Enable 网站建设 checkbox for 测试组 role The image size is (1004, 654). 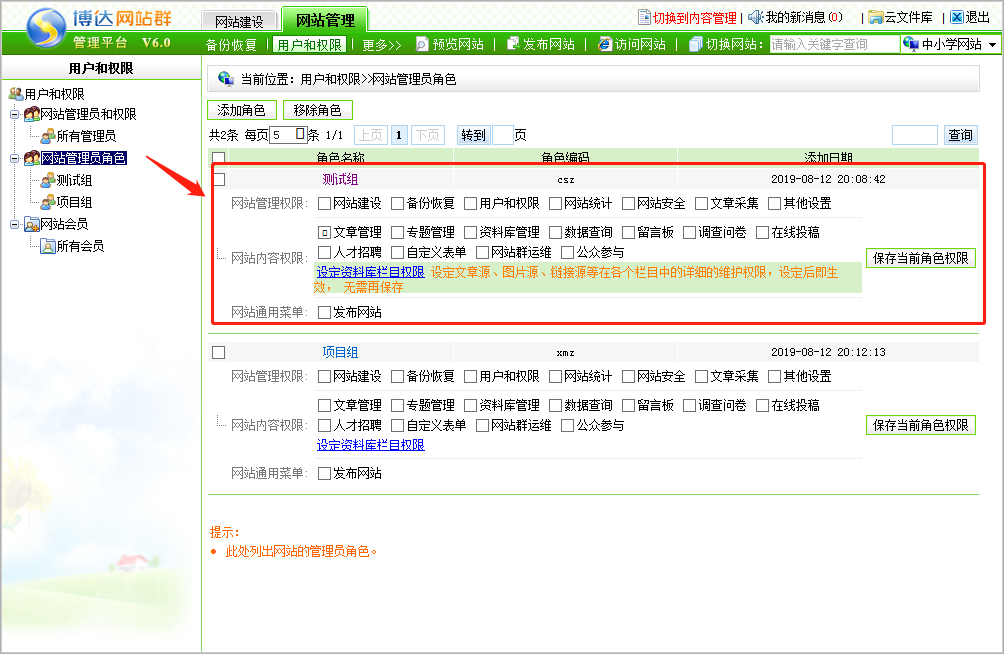(324, 204)
